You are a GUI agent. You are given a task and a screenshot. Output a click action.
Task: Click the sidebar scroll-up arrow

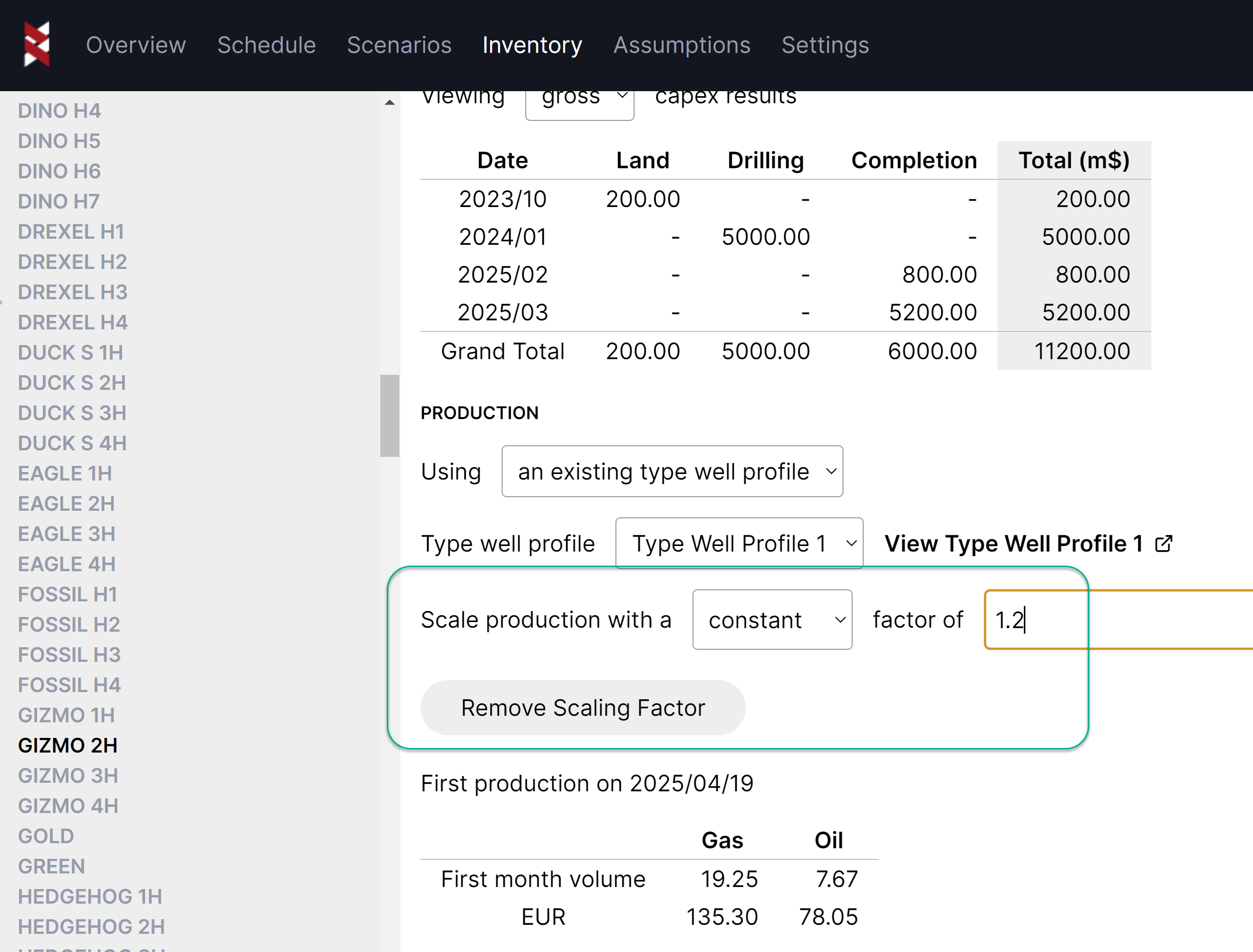coord(389,103)
